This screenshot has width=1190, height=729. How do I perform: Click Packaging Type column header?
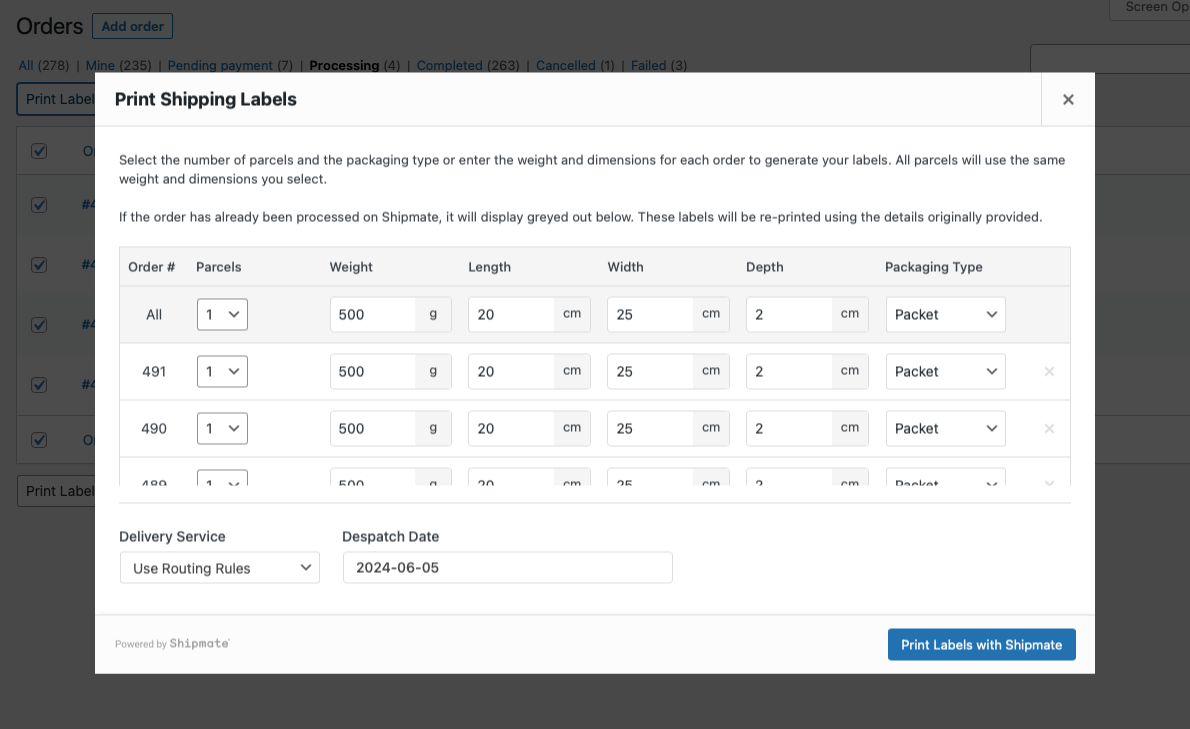[933, 267]
